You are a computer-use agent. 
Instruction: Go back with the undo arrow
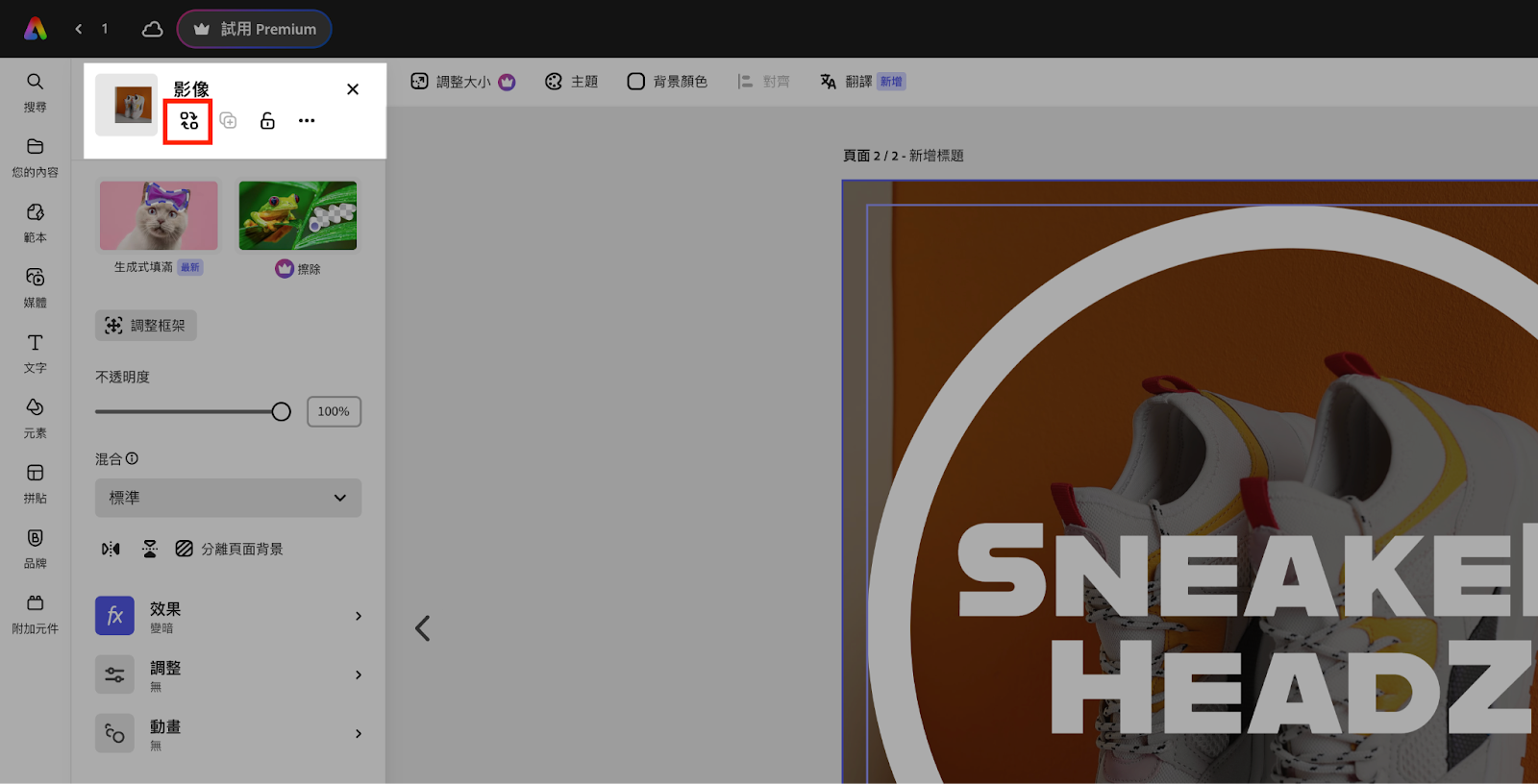(79, 29)
